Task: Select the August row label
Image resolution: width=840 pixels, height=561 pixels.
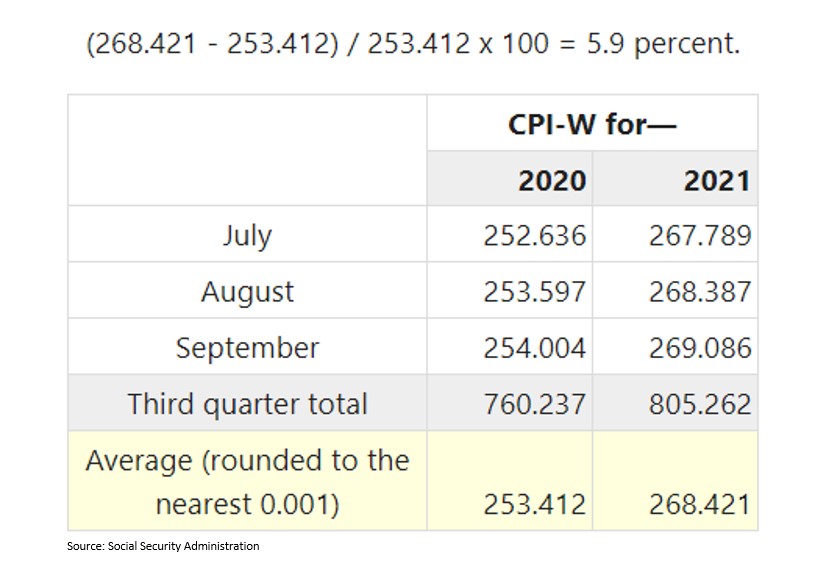Action: (x=247, y=291)
